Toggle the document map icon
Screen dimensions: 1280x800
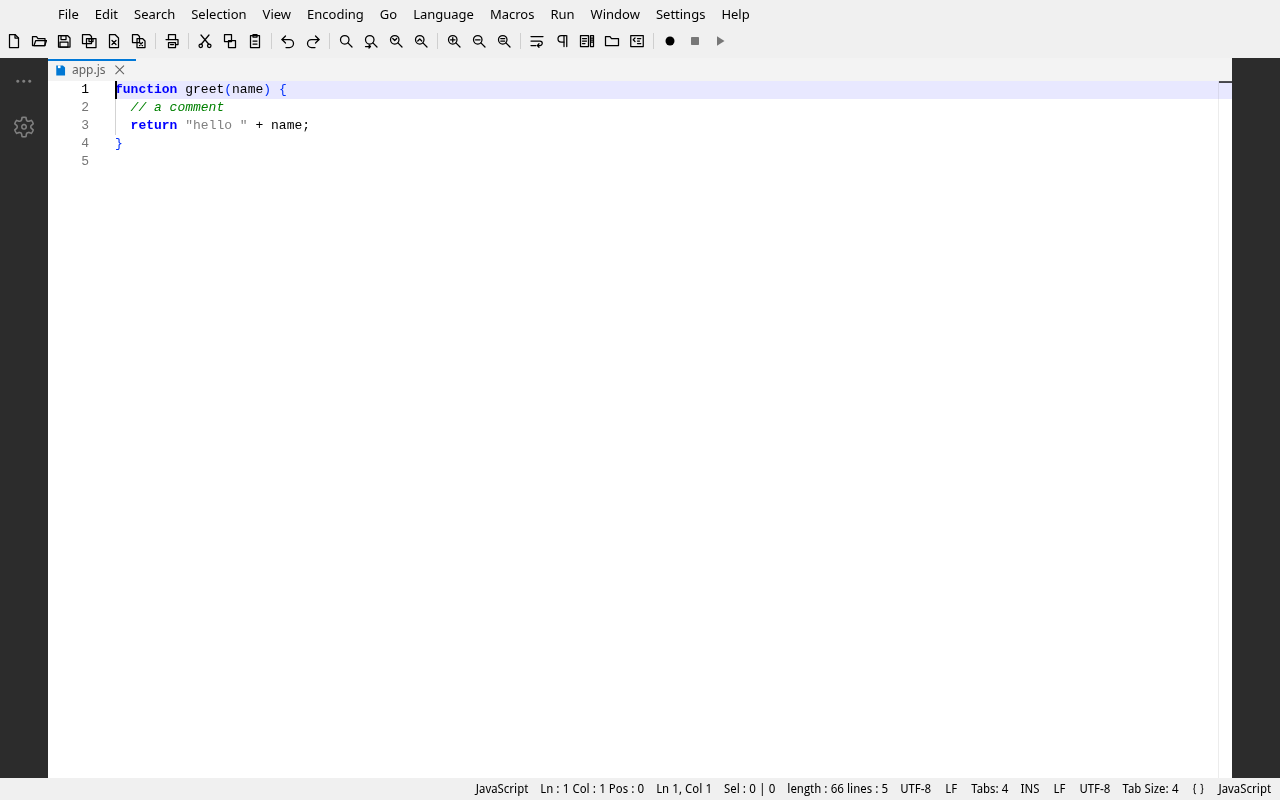click(587, 41)
